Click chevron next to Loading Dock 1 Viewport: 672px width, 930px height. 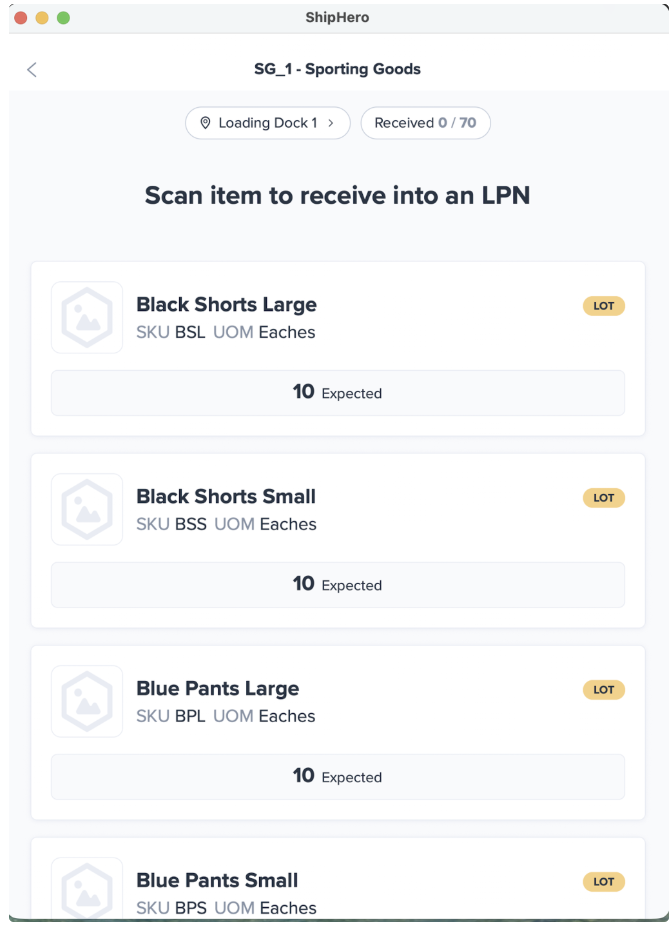[x=331, y=123]
